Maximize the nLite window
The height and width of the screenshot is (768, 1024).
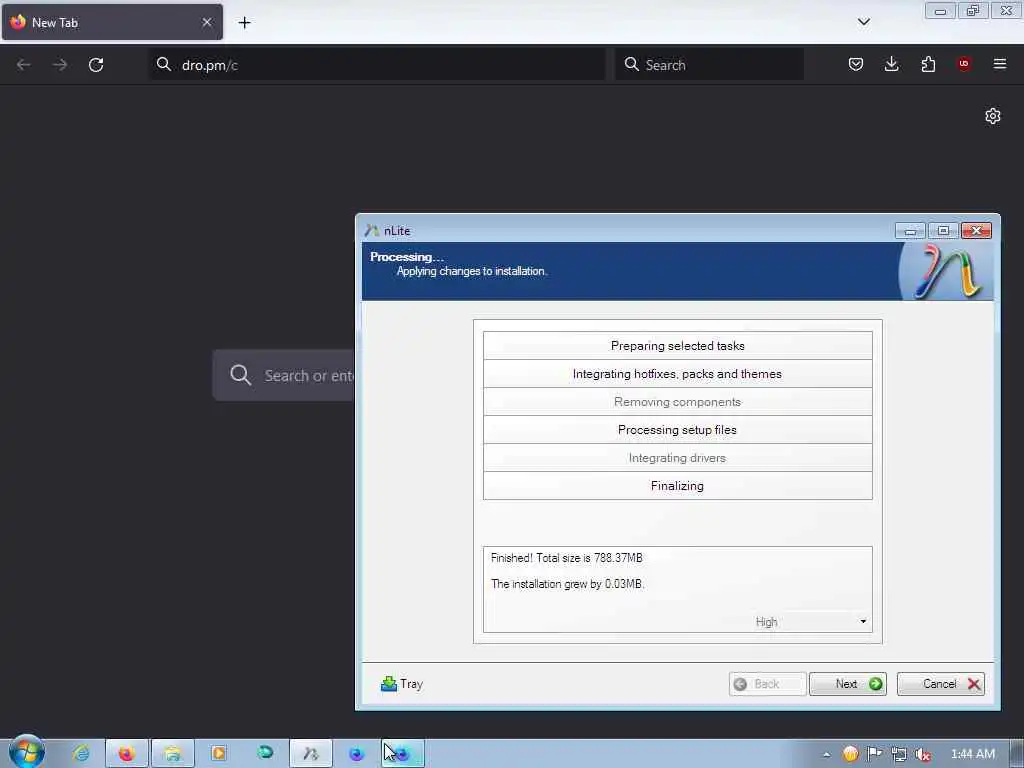943,231
